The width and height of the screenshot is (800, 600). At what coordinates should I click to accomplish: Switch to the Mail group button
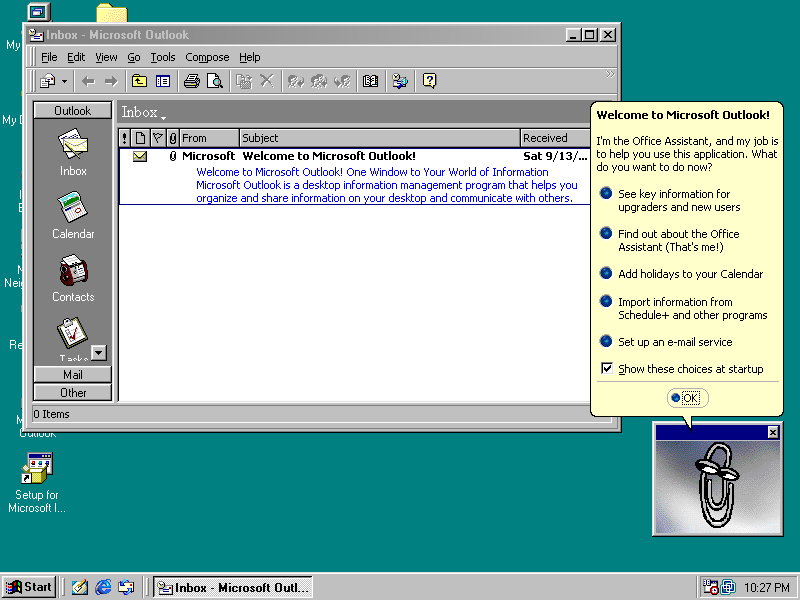pyautogui.click(x=72, y=375)
